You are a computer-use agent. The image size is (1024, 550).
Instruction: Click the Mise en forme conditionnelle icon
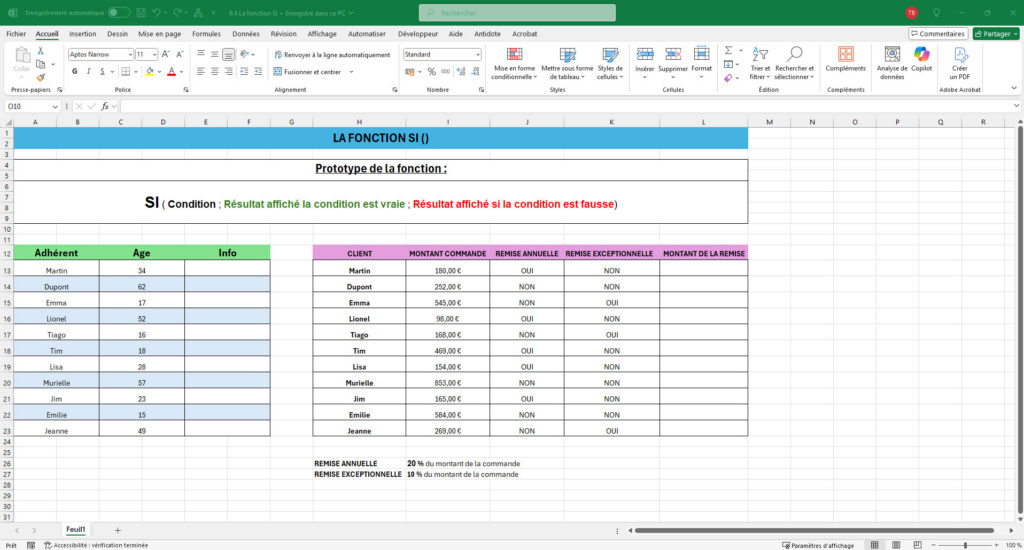[514, 55]
